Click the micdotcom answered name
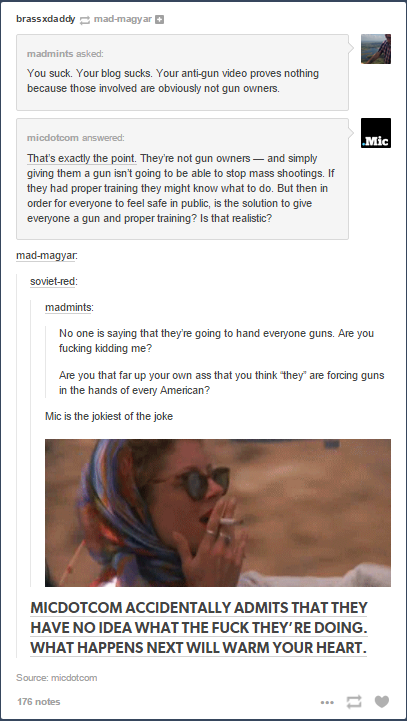The height and width of the screenshot is (721, 407). pos(53,137)
